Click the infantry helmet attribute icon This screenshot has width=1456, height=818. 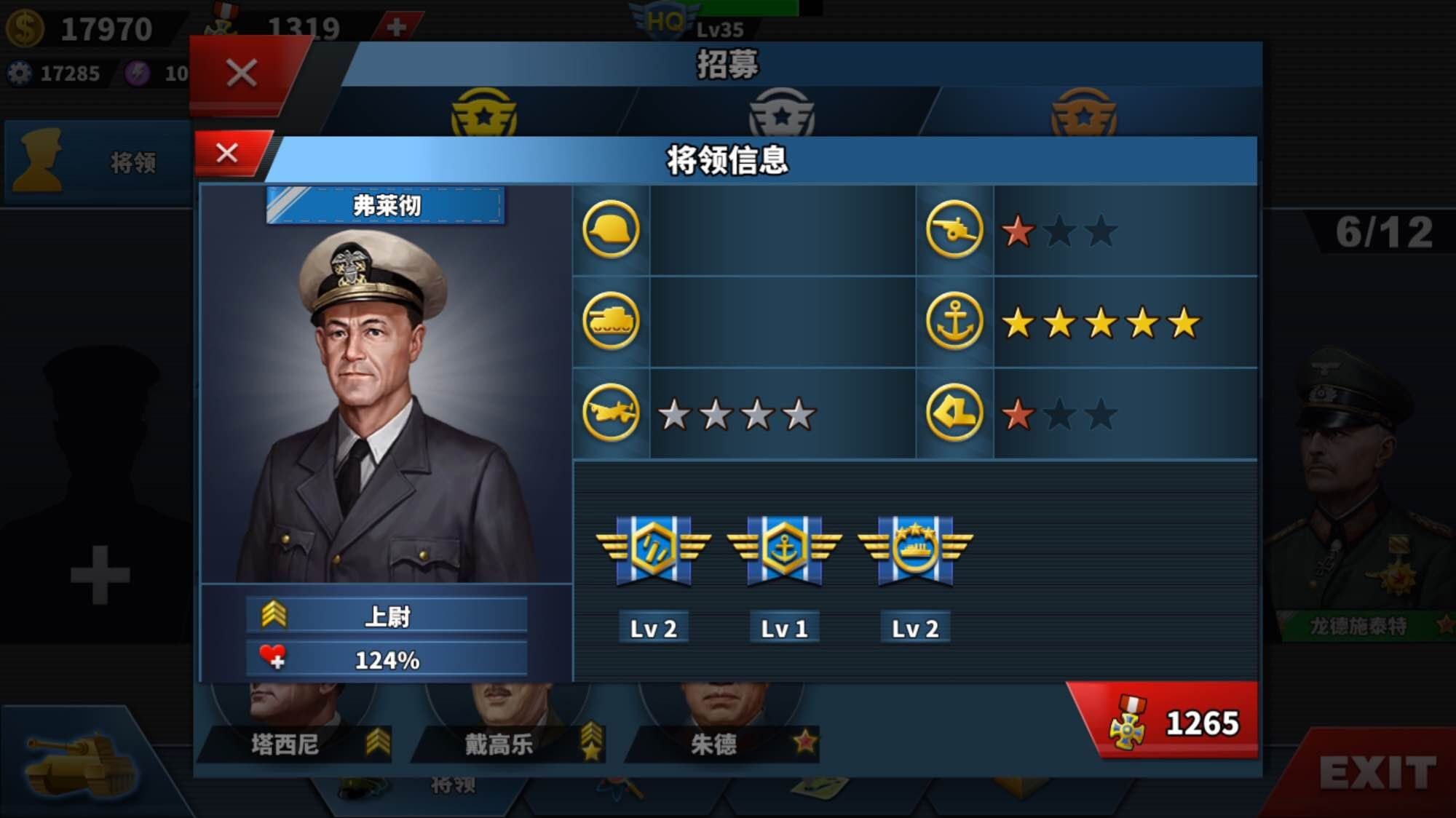pos(611,230)
